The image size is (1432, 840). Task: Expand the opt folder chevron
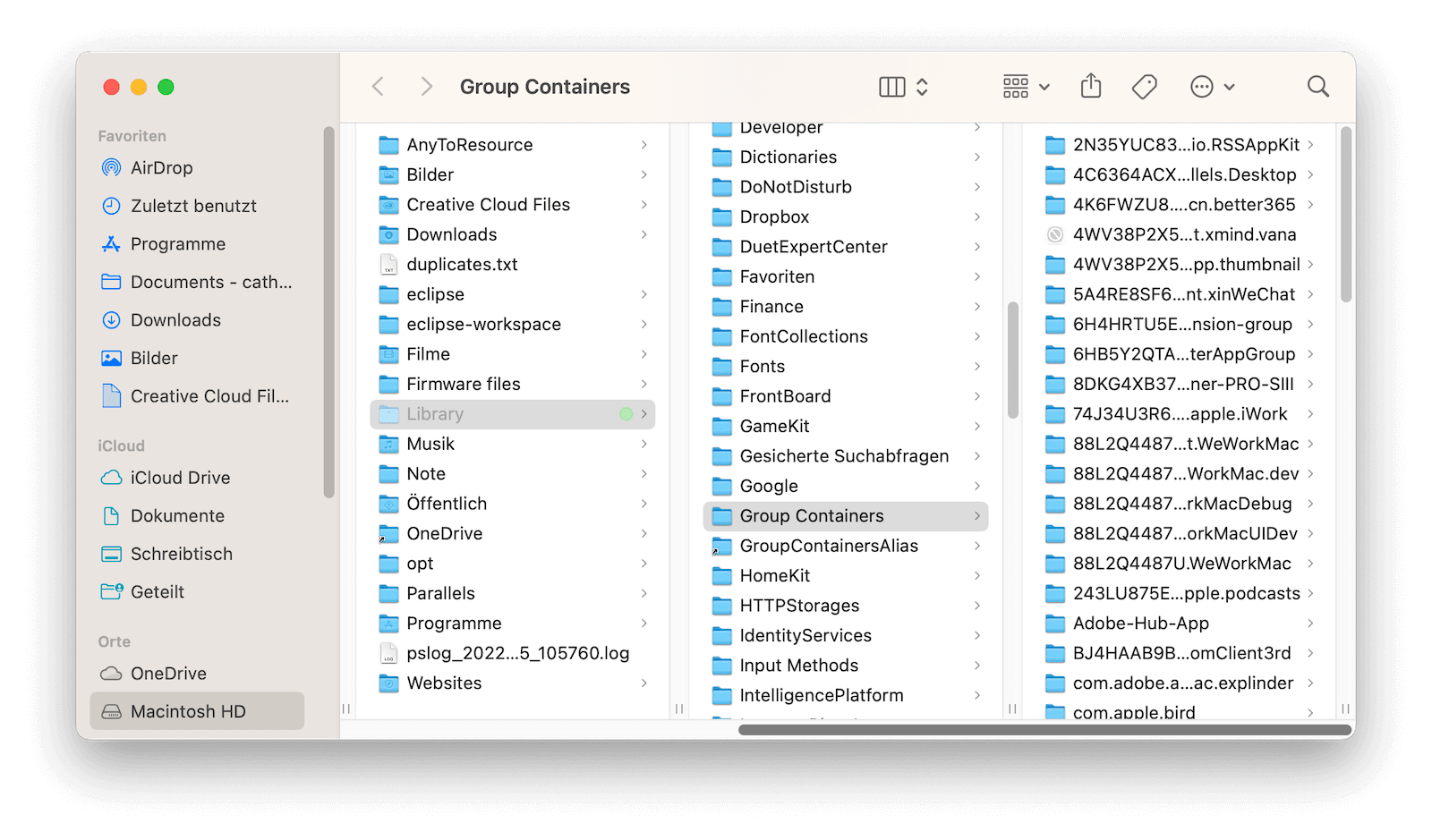(644, 564)
